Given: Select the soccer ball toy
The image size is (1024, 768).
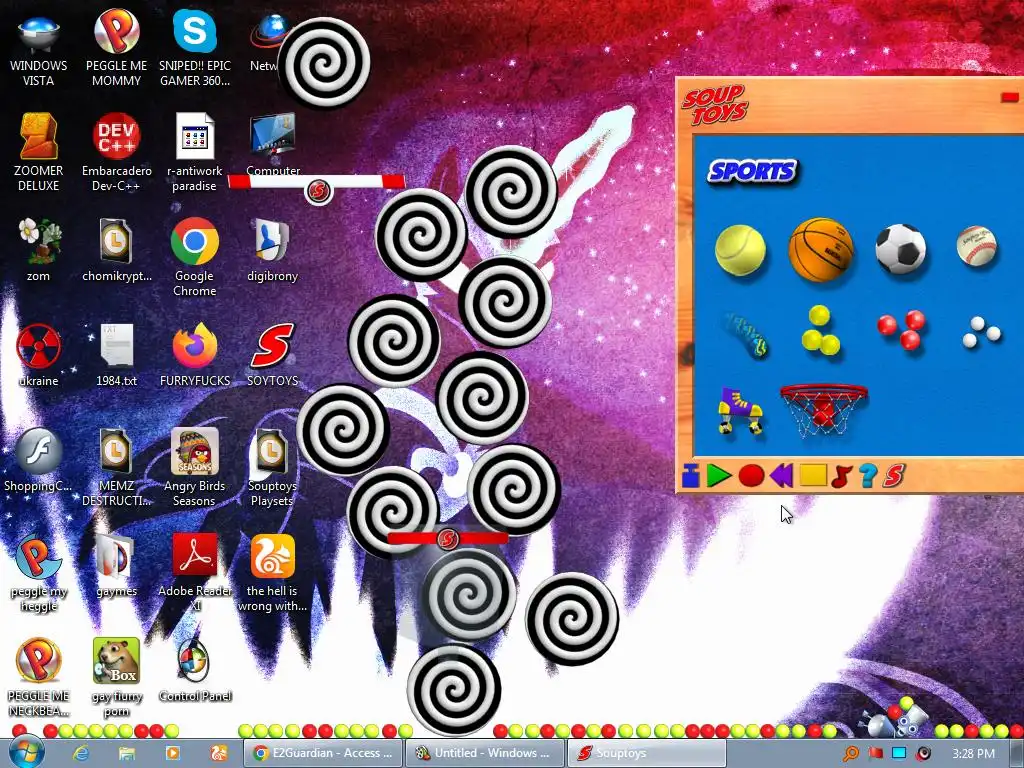Looking at the screenshot, I should [901, 249].
